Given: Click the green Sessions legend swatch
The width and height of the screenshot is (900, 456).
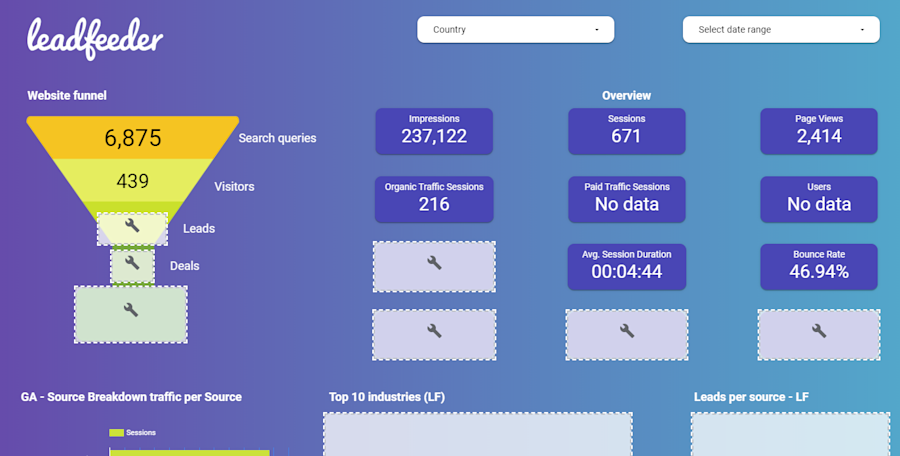Looking at the screenshot, I should click(117, 432).
